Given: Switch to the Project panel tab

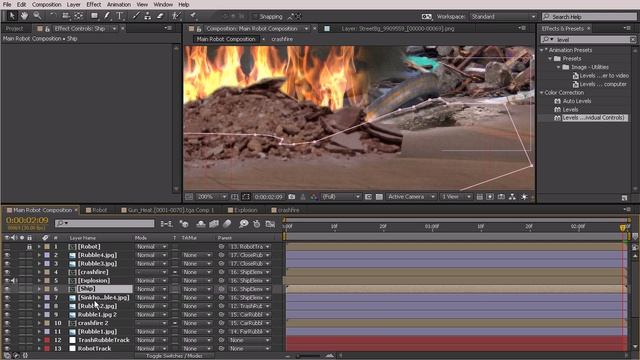Looking at the screenshot, I should [15, 29].
